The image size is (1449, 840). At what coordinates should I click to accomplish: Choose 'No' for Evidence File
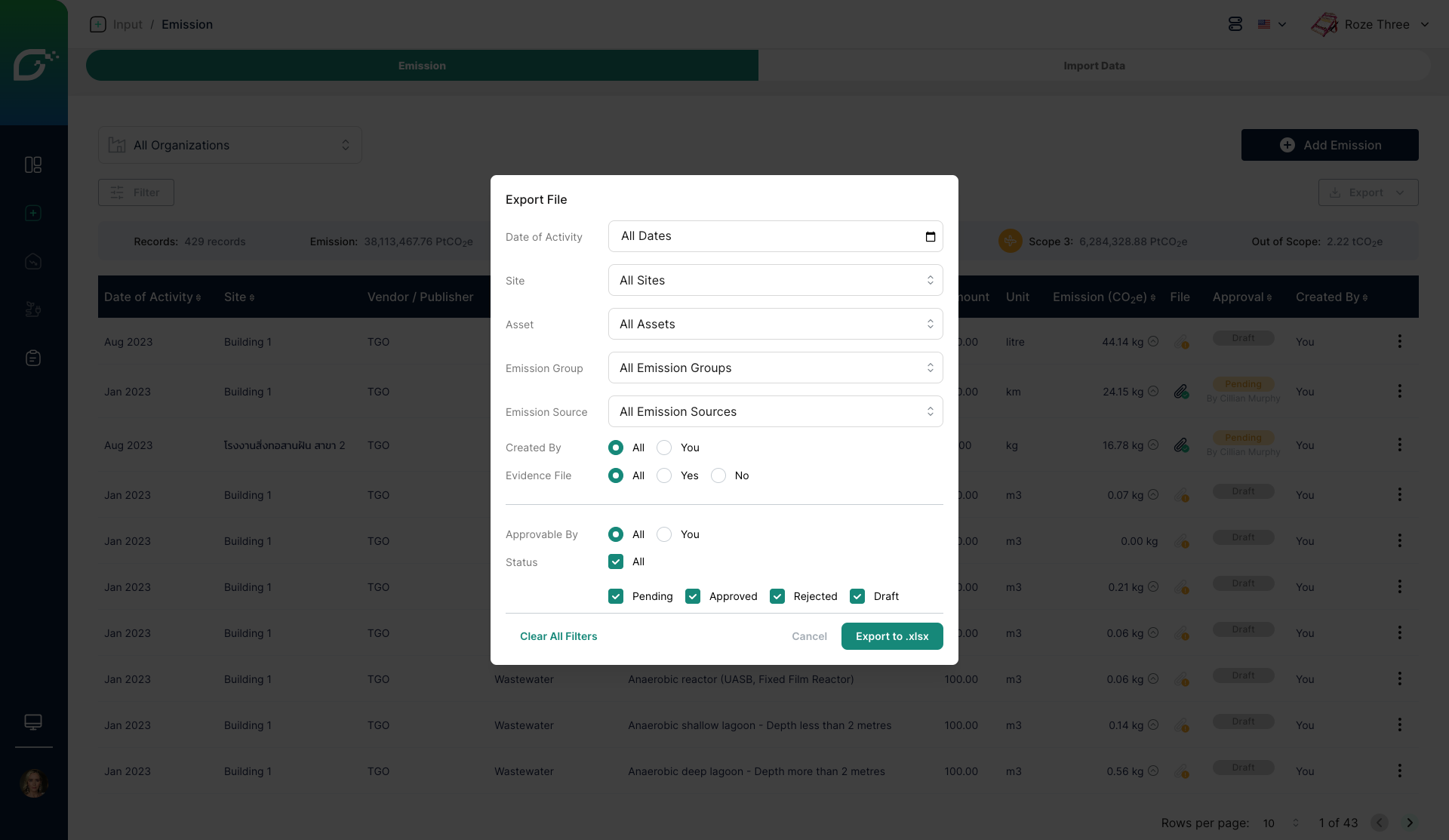(x=718, y=475)
